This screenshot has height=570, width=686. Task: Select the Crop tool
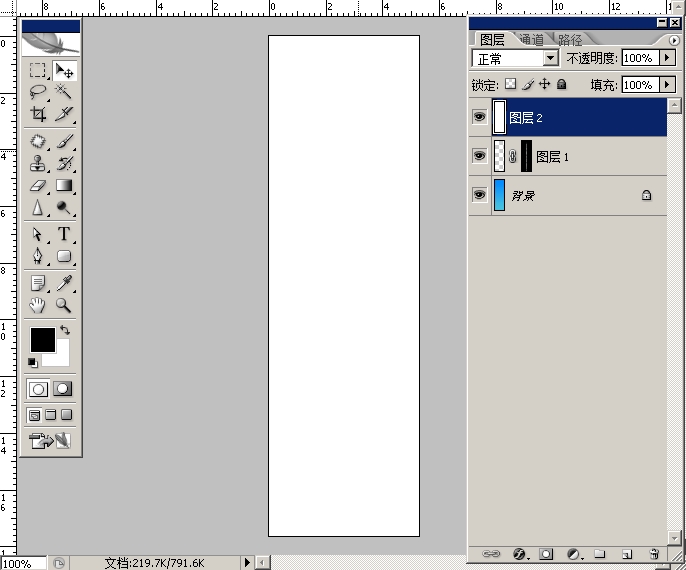pyautogui.click(x=38, y=114)
